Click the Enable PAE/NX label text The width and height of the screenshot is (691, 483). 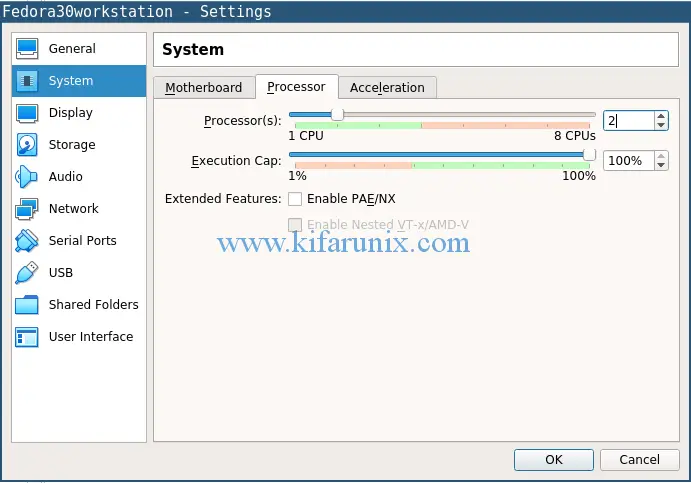point(351,199)
